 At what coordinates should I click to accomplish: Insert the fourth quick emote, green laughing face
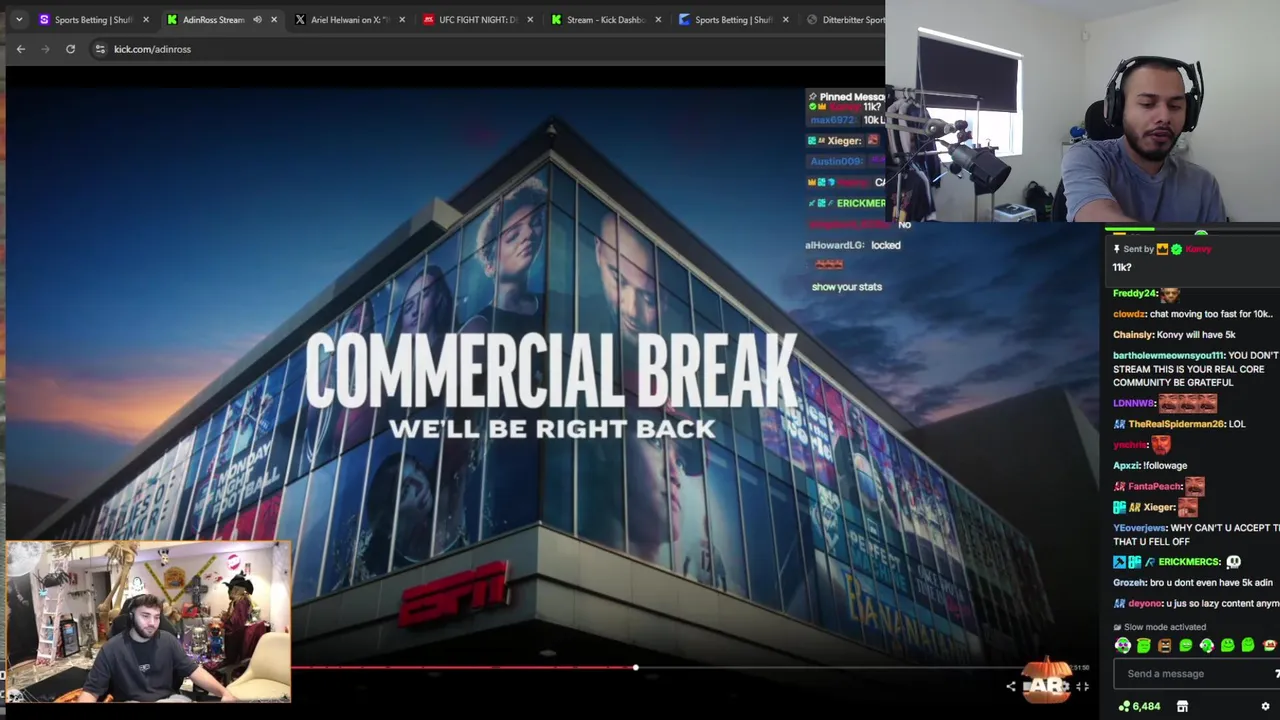pos(1186,646)
